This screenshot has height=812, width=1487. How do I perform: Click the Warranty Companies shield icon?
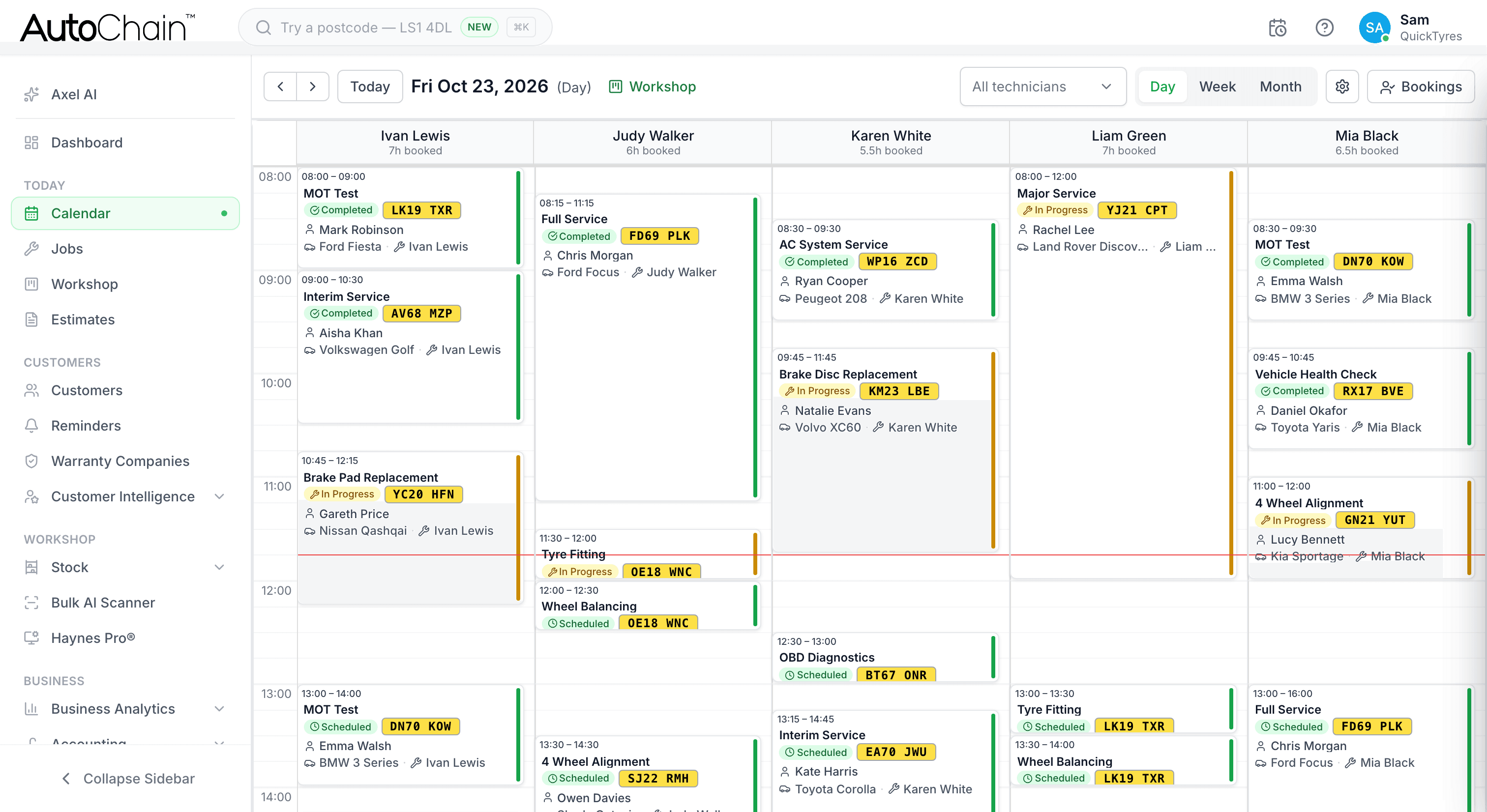(x=31, y=461)
